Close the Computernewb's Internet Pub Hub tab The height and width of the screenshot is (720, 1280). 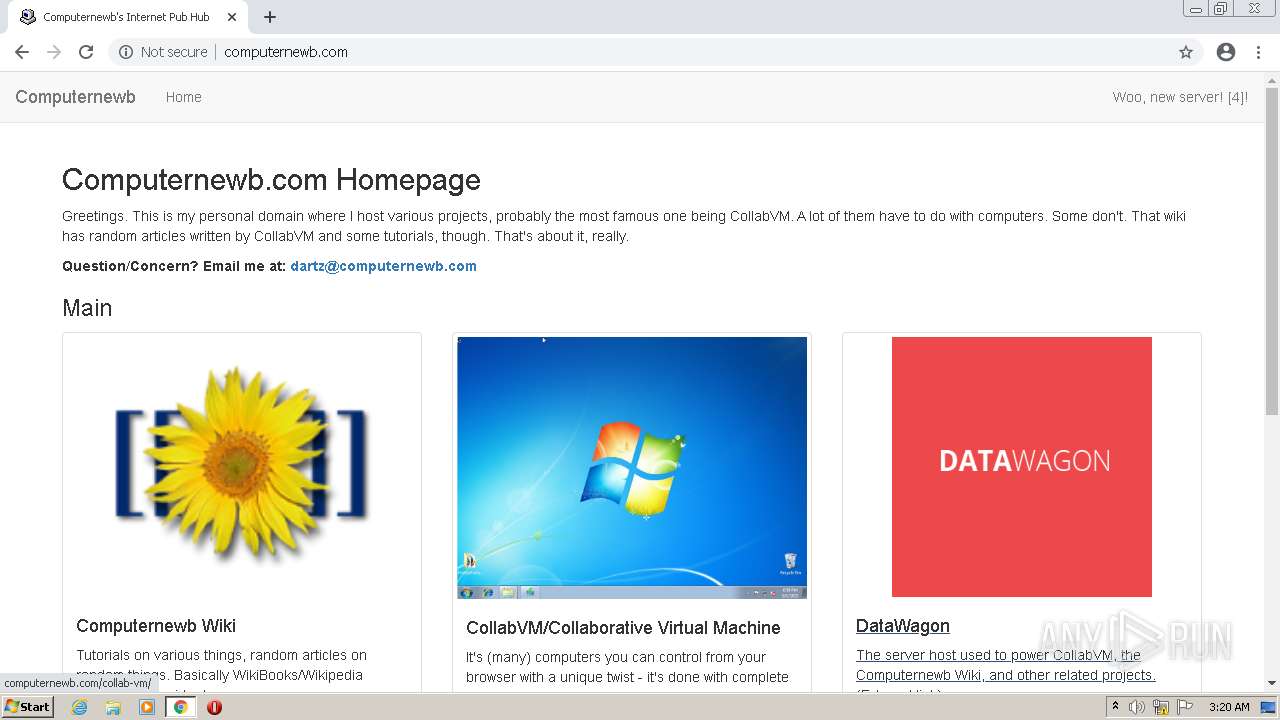click(231, 17)
